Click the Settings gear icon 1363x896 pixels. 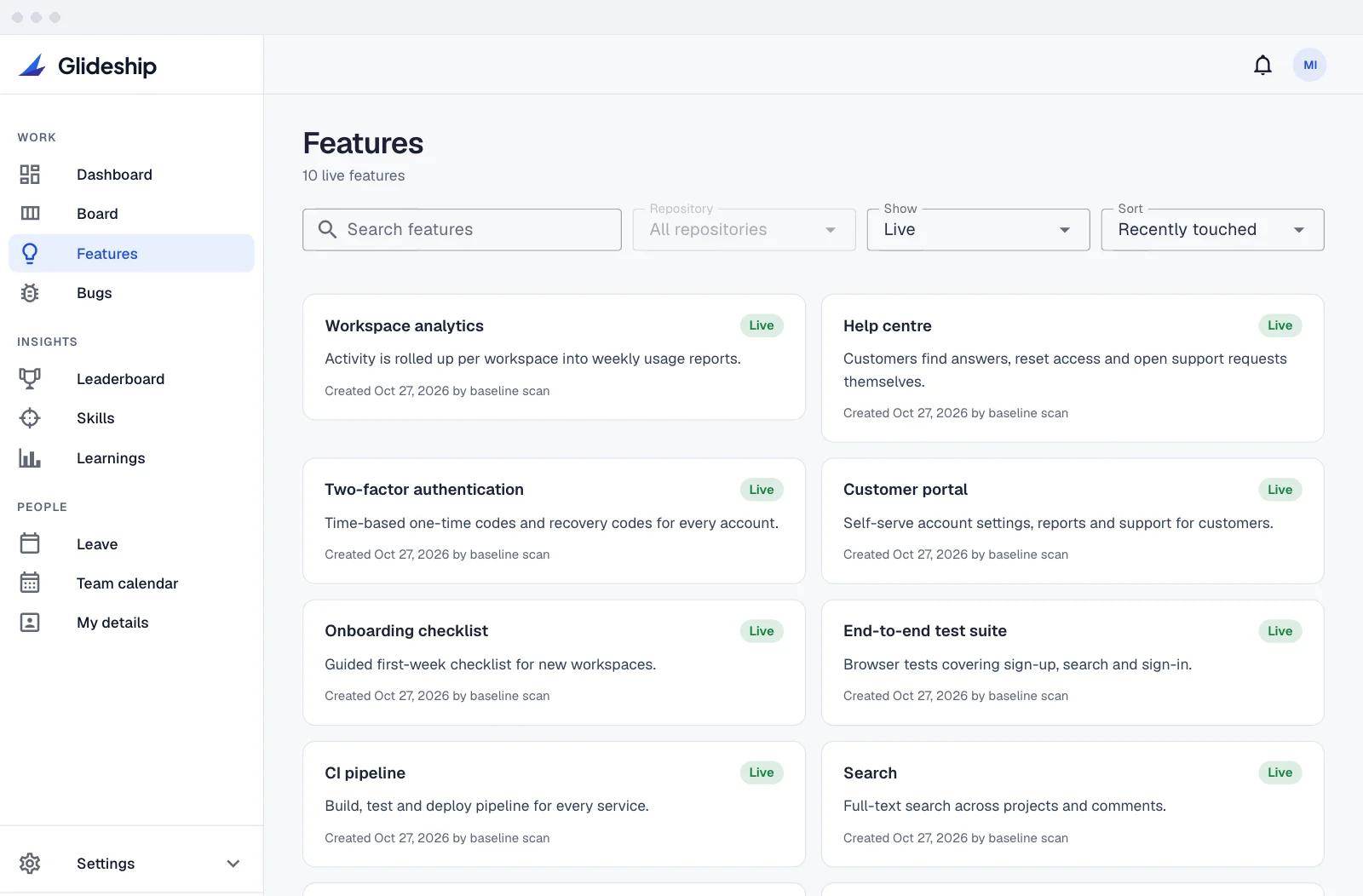[x=30, y=864]
